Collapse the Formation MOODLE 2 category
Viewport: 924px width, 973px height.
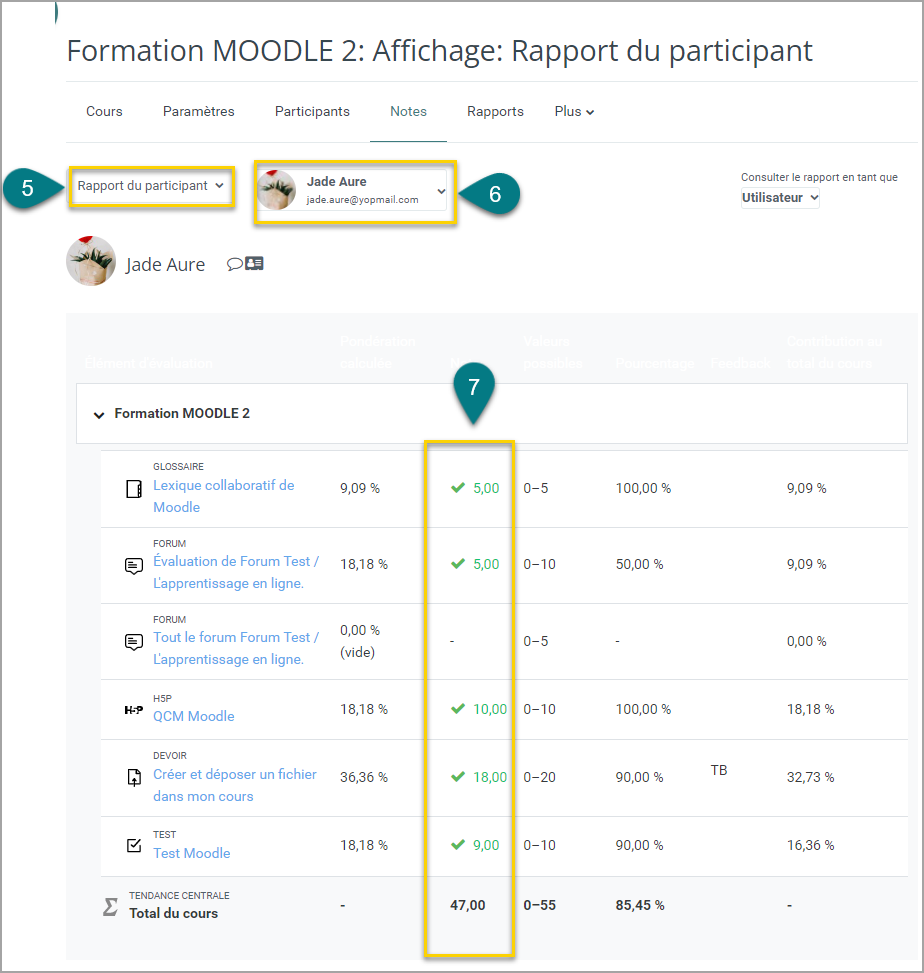[x=99, y=415]
